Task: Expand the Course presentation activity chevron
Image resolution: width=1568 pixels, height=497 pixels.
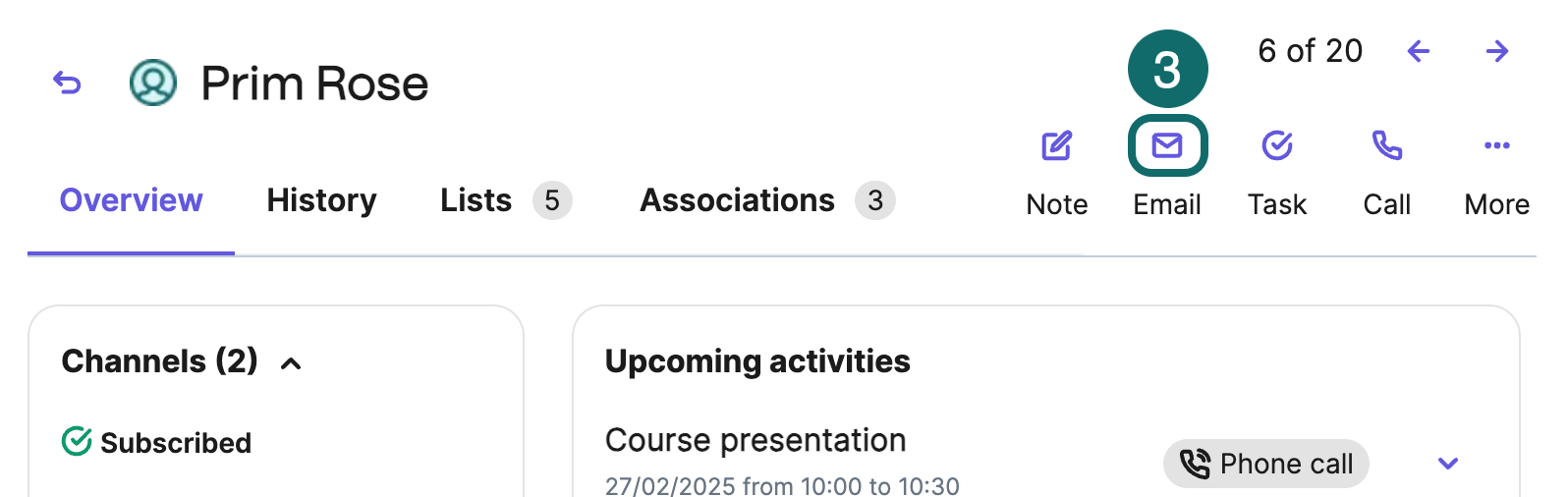Action: [x=1448, y=464]
